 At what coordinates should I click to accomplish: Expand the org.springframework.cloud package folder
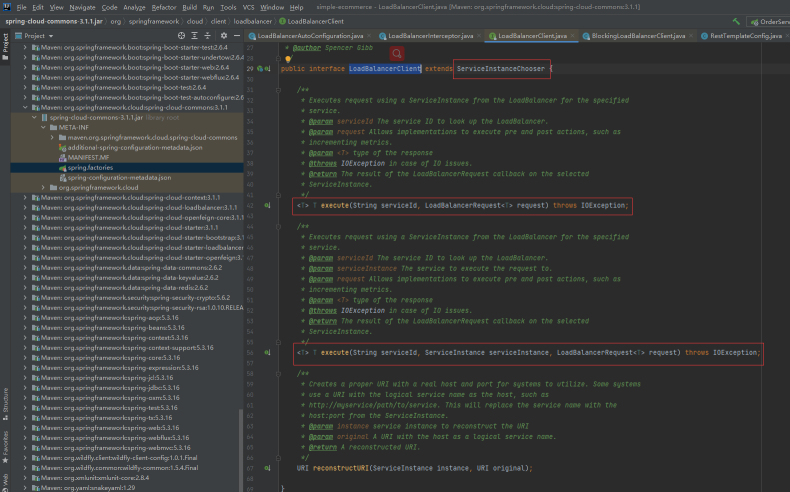point(43,187)
